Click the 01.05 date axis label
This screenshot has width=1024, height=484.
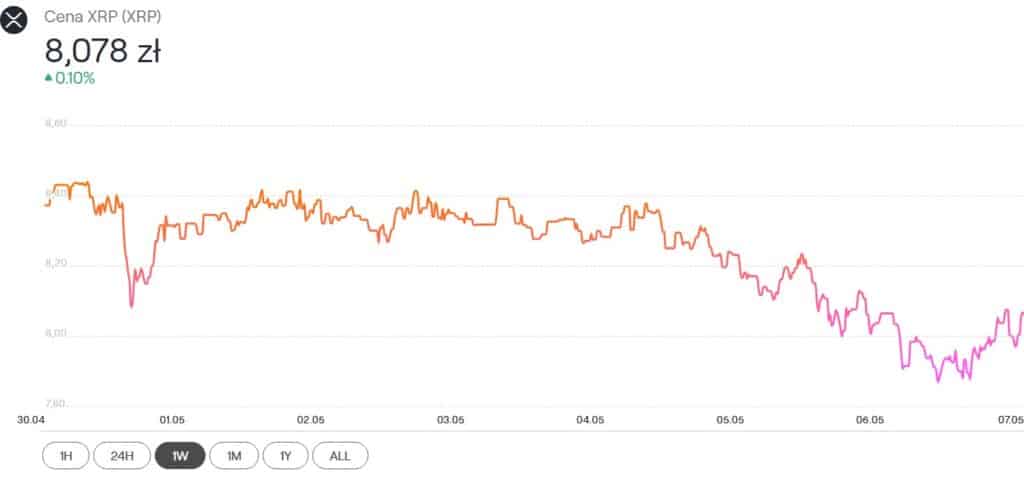(x=171, y=419)
